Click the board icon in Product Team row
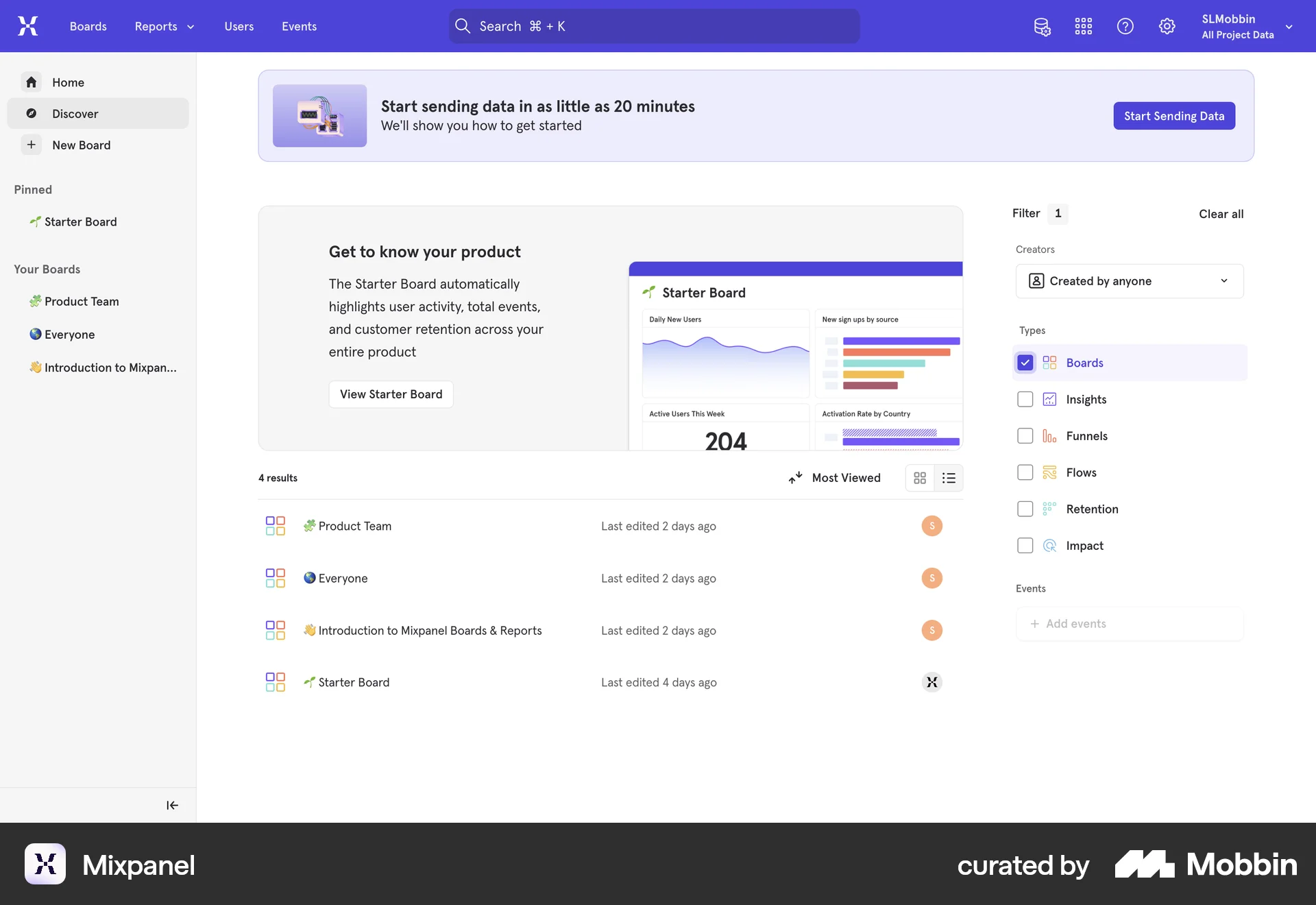The width and height of the screenshot is (1316, 905). click(276, 526)
